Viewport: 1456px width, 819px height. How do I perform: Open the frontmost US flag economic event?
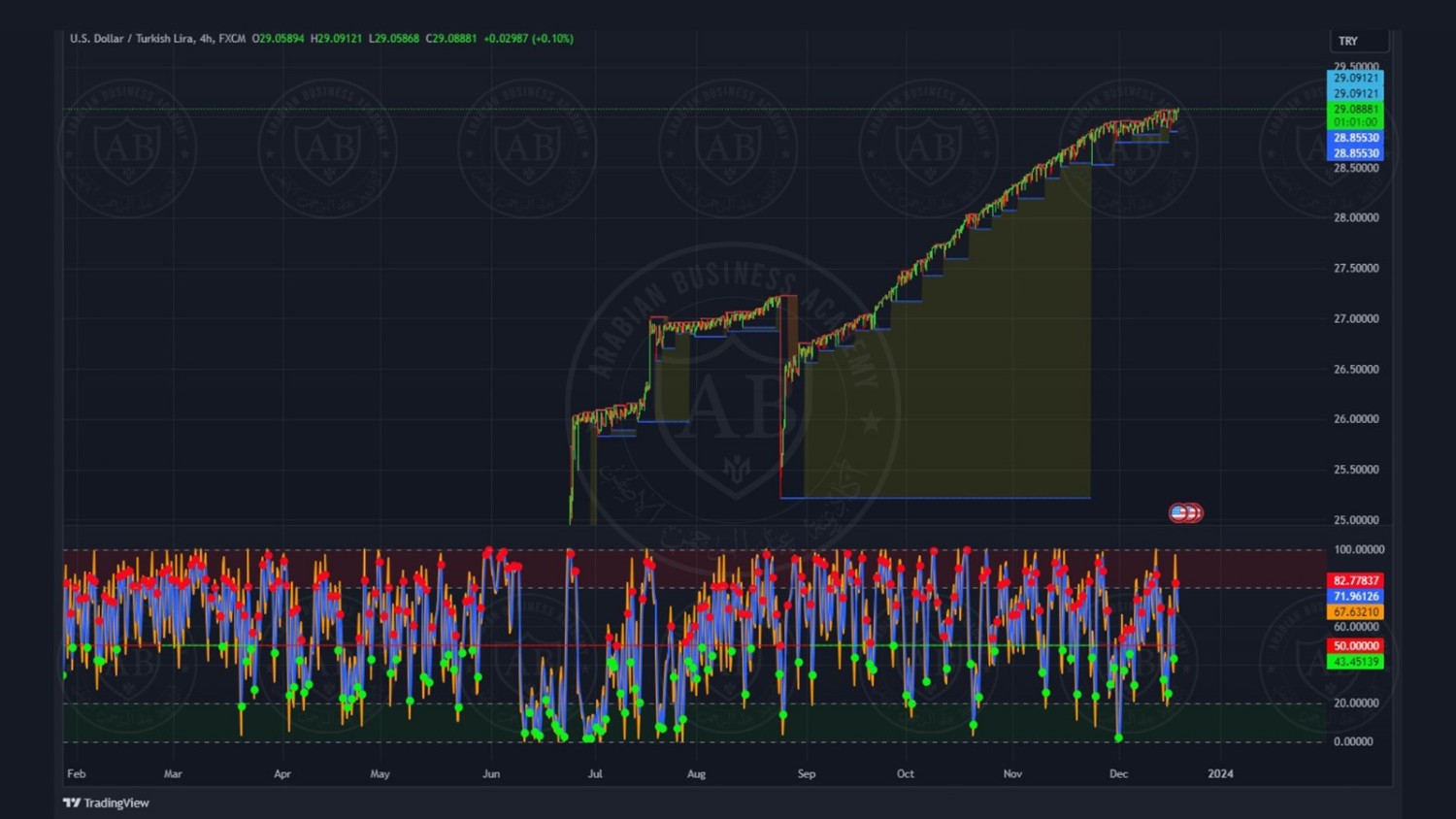click(x=1179, y=512)
